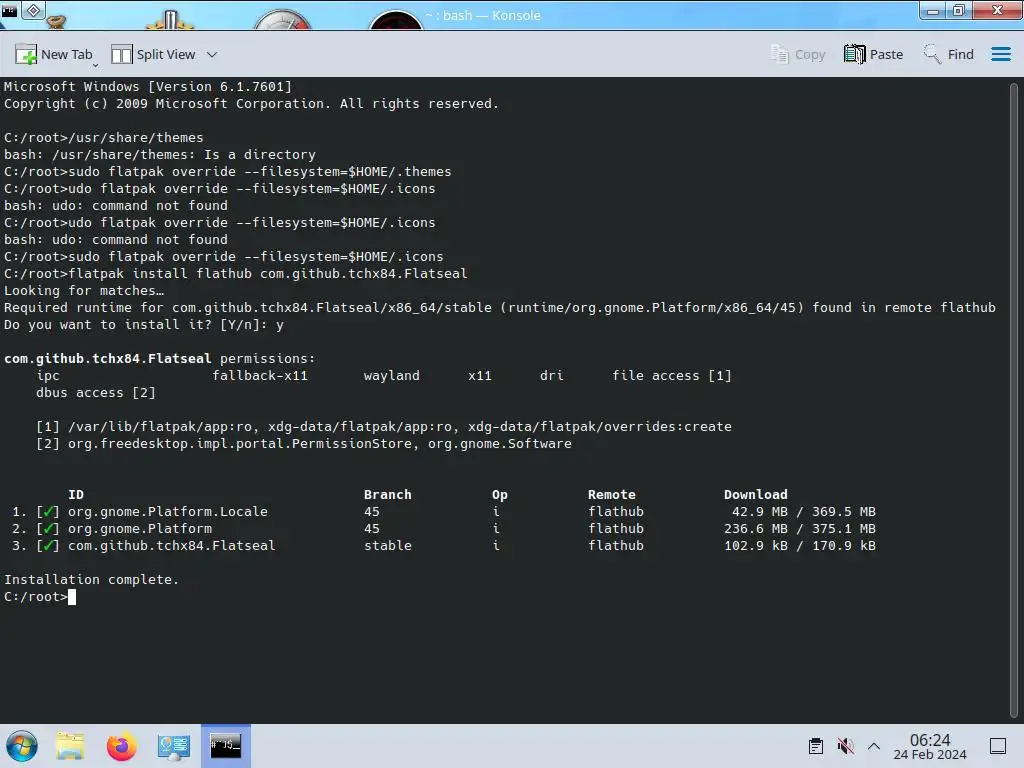Click the 'fallback-x11' permission text

coord(260,376)
